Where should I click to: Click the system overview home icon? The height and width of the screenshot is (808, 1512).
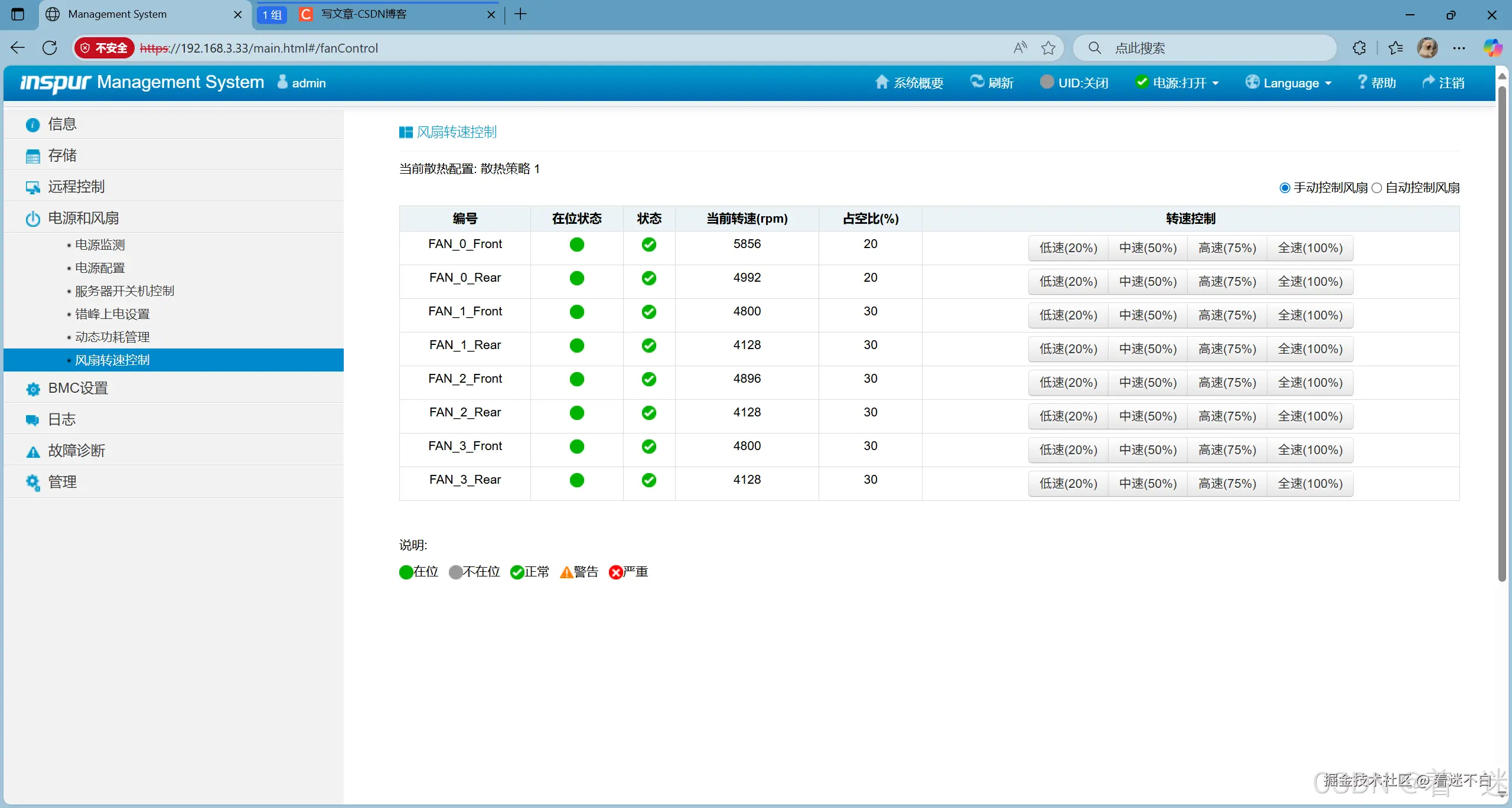pyautogui.click(x=881, y=82)
